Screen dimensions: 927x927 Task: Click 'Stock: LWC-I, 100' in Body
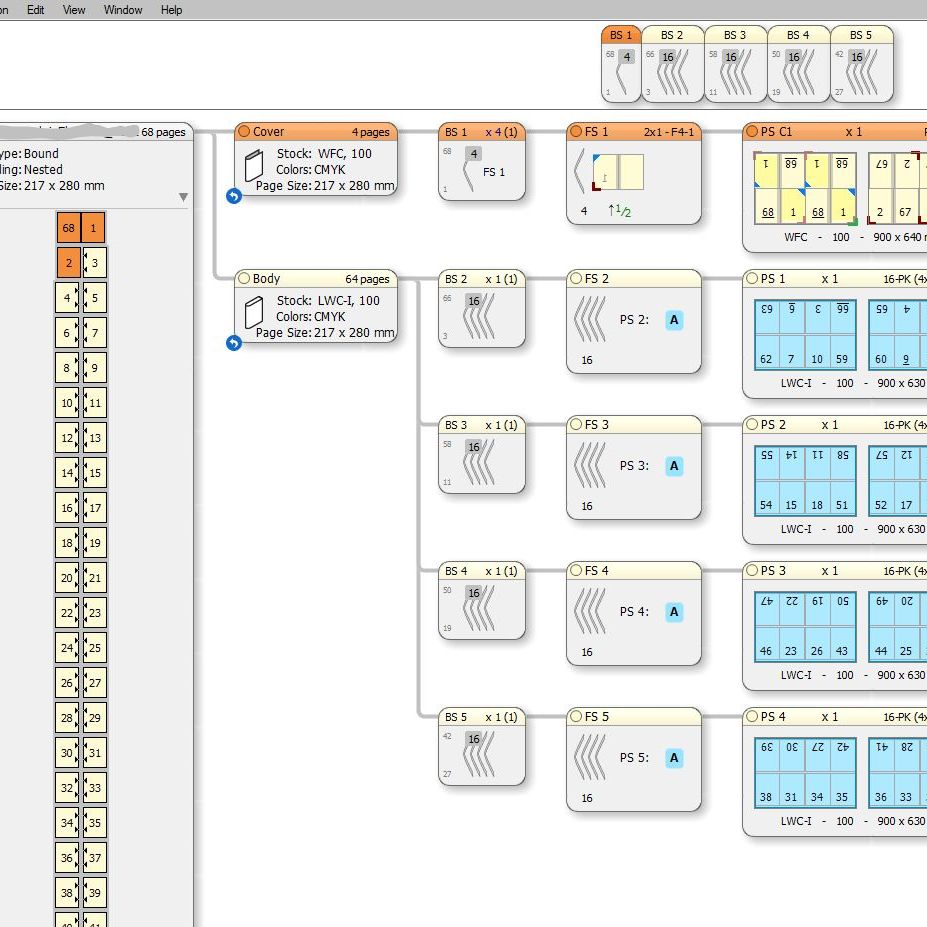coord(328,300)
